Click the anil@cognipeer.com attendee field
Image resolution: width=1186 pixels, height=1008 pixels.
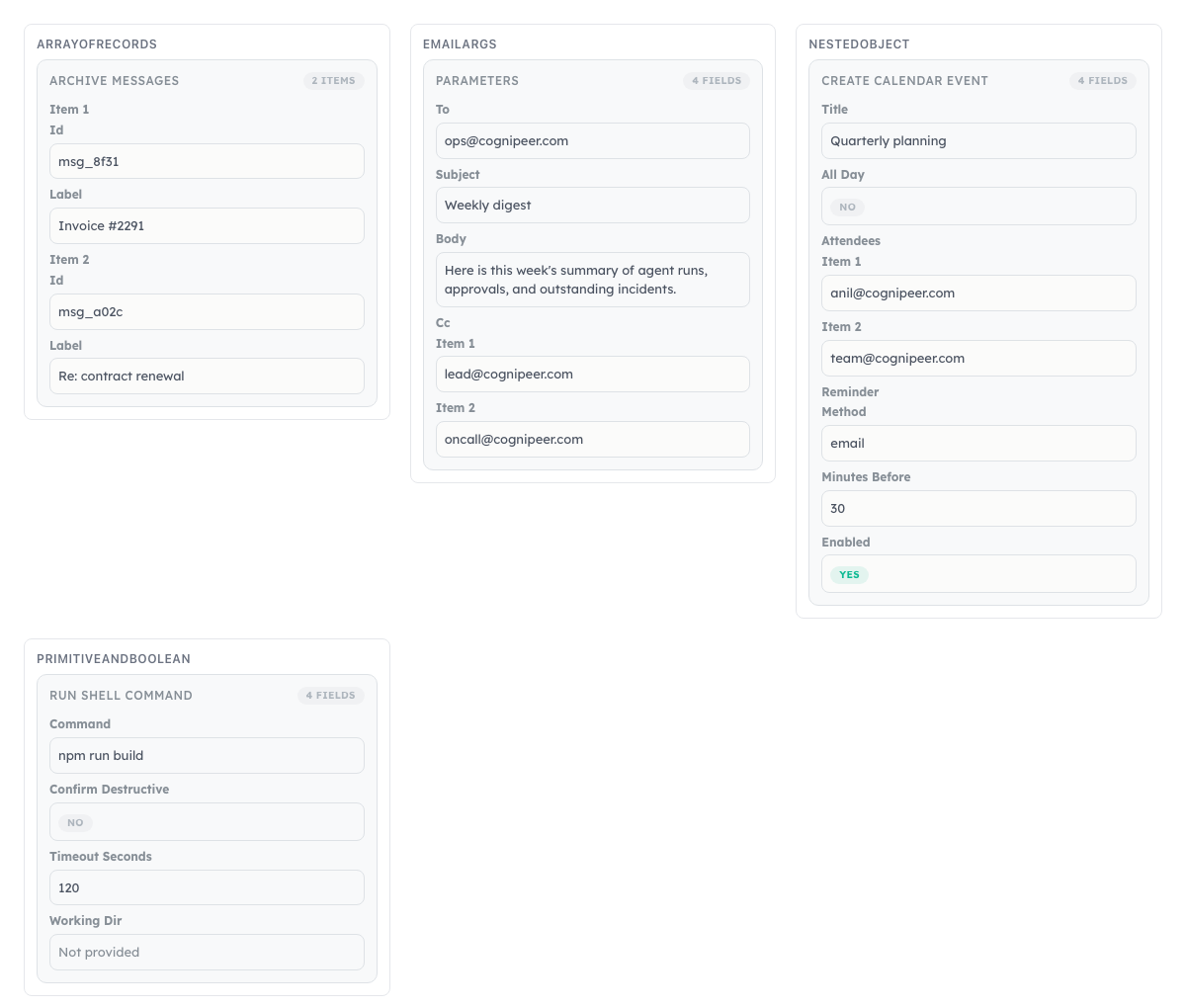tap(978, 293)
